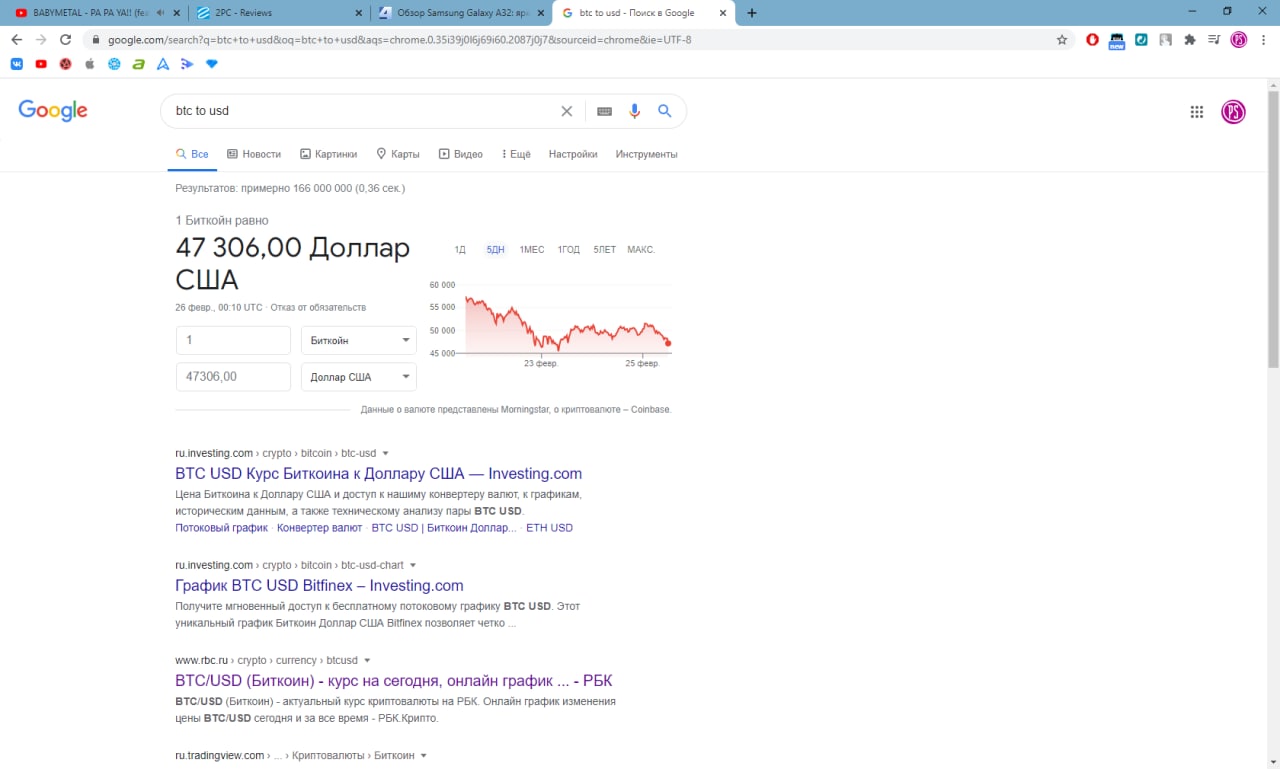This screenshot has width=1280, height=769.
Task: Expand options arrow for tradingview result
Action: click(x=424, y=756)
